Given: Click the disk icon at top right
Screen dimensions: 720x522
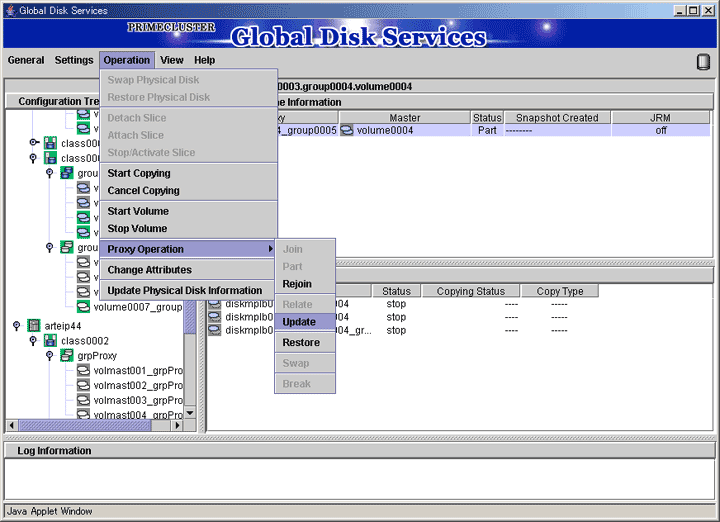Looking at the screenshot, I should (703, 62).
